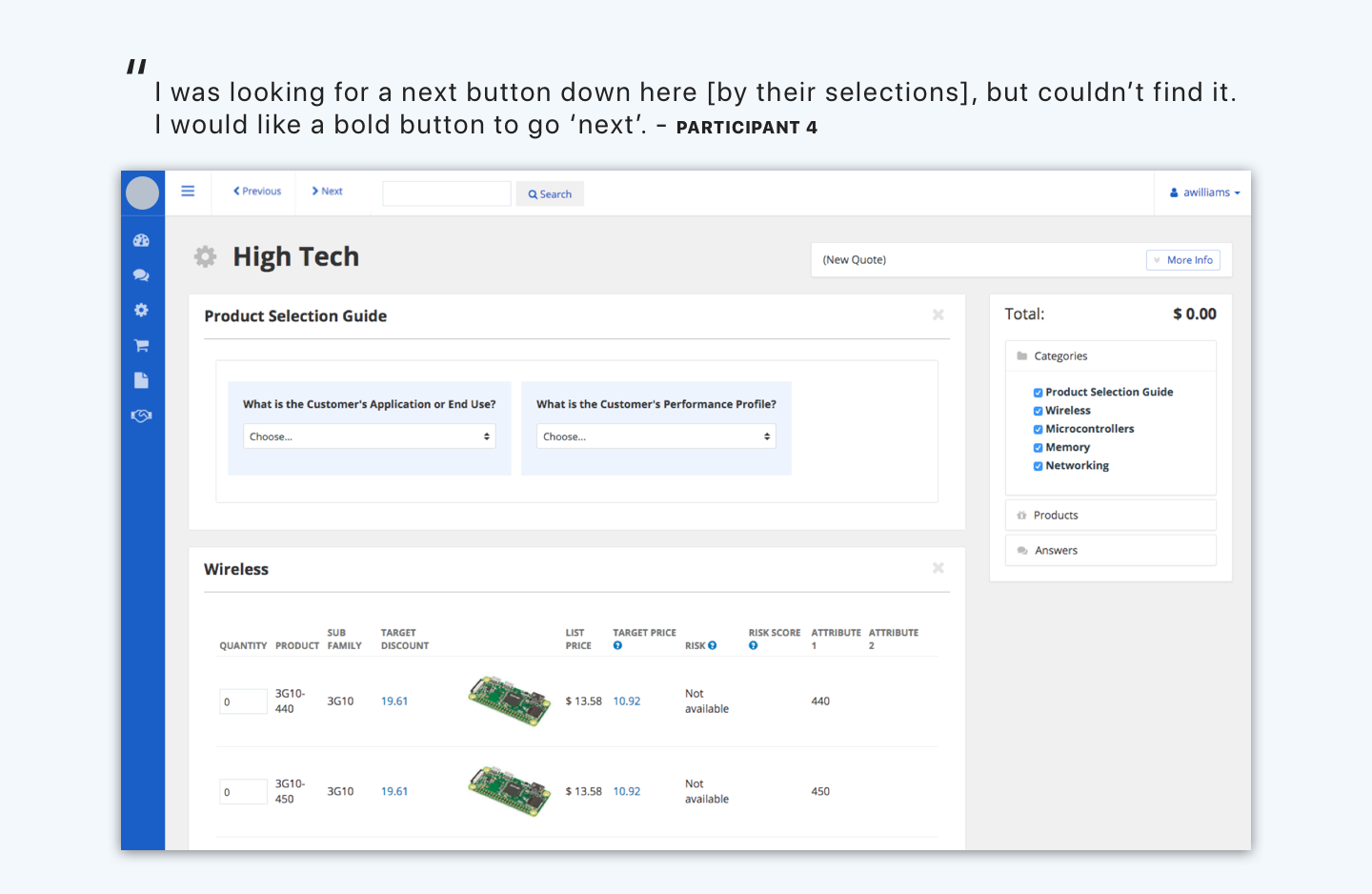Click the shopping cart sidebar icon

click(141, 345)
